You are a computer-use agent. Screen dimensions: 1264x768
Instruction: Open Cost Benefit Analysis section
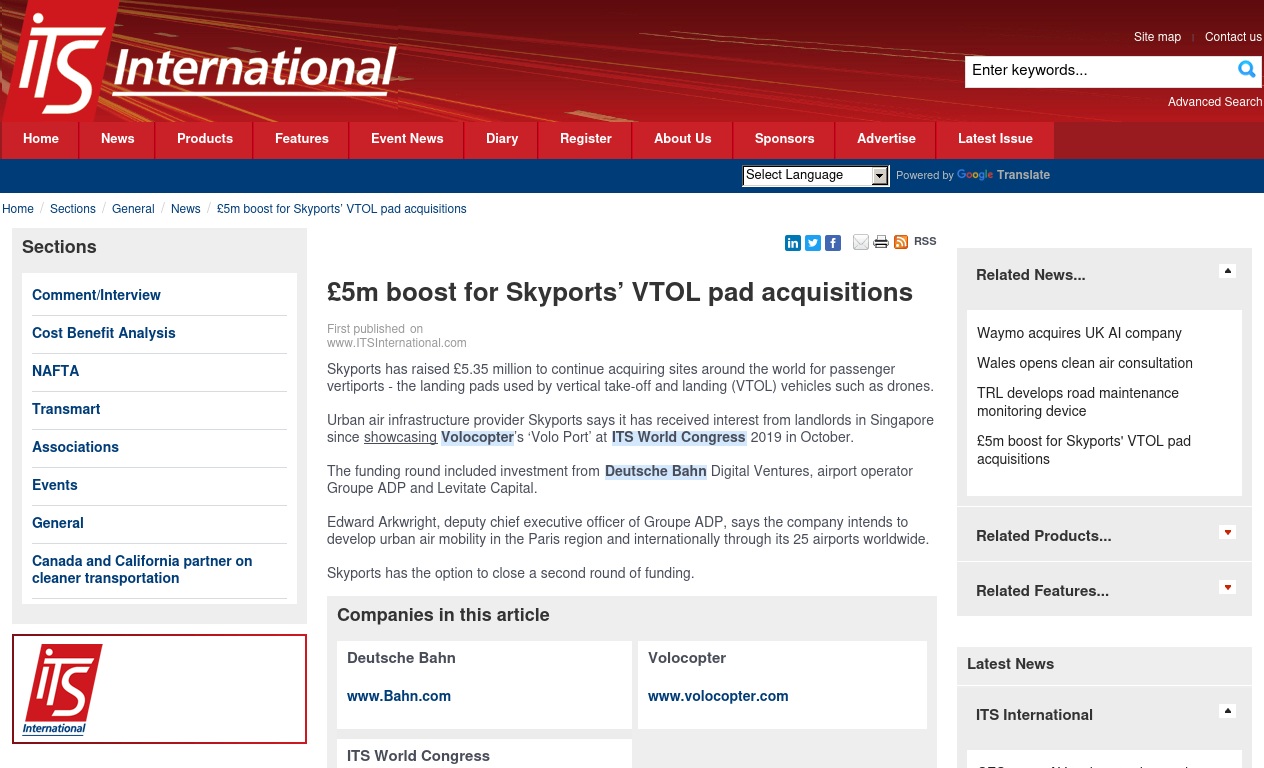[104, 333]
